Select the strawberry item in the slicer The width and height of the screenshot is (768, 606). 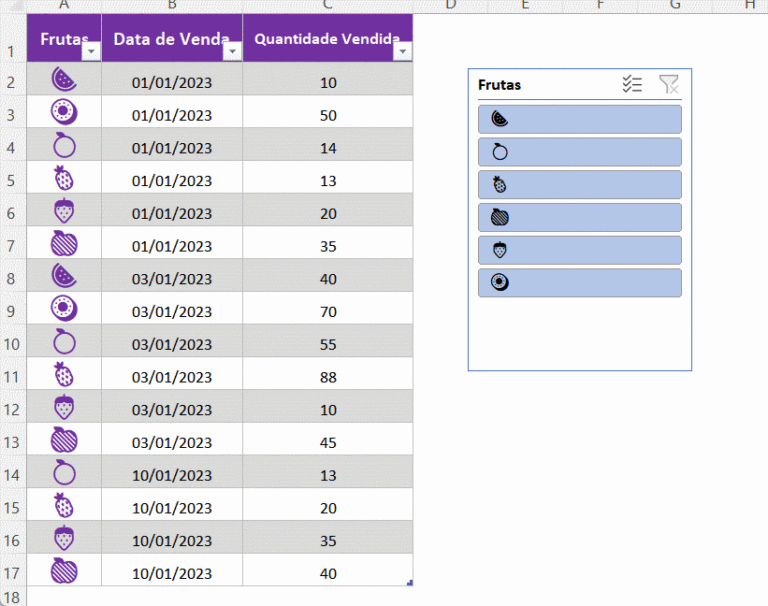tap(580, 250)
